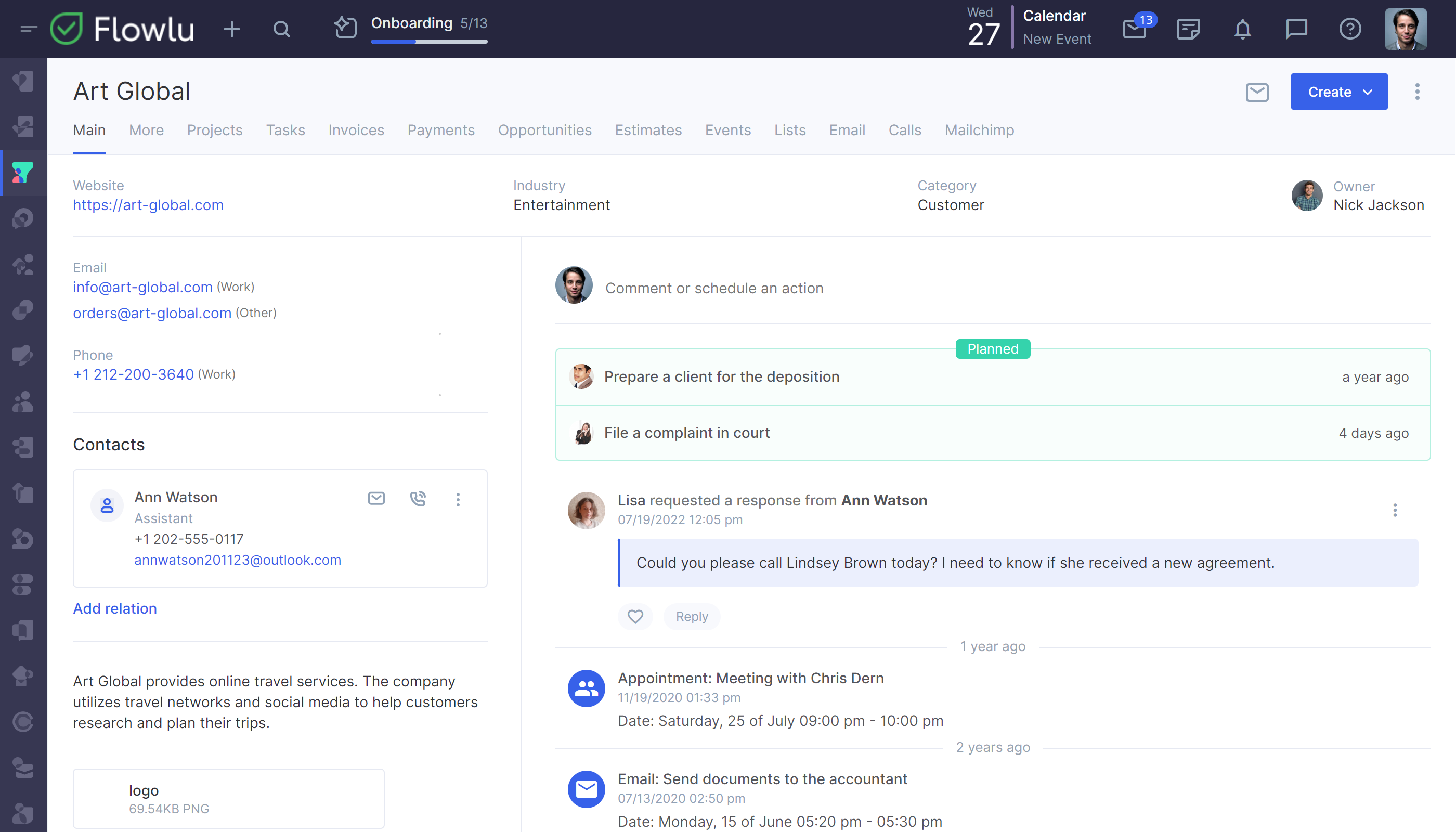This screenshot has height=832, width=1456.
Task: Open the search magnifier icon
Action: (281, 29)
